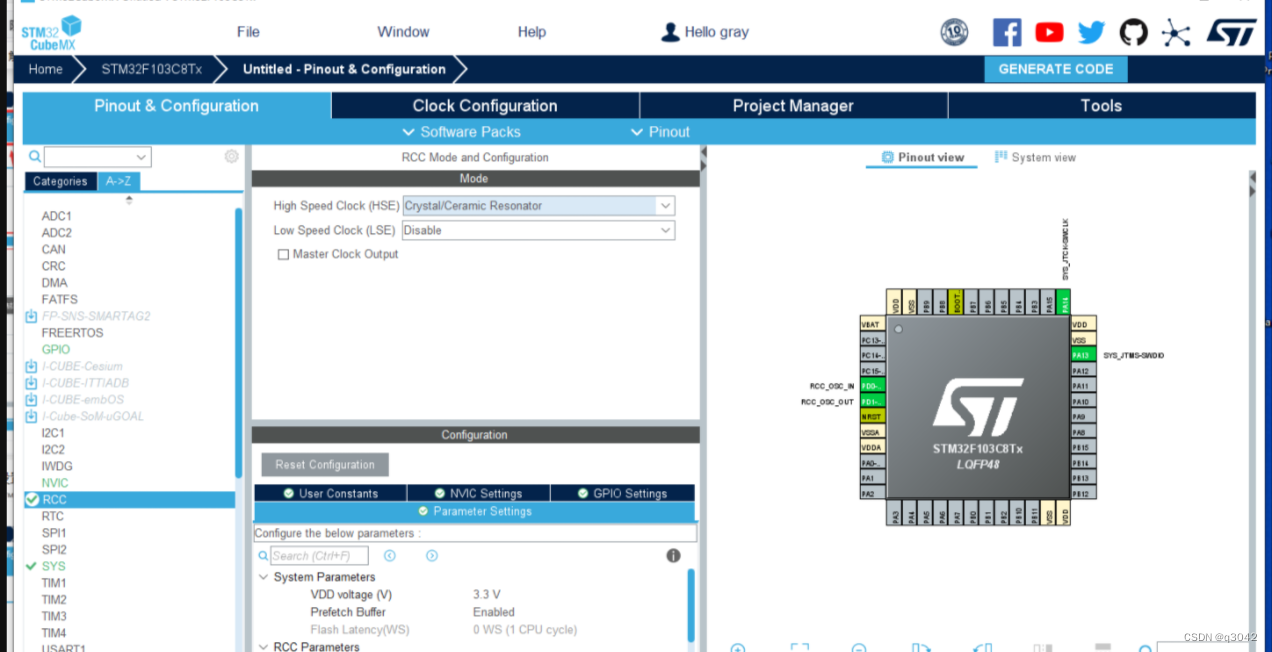Image resolution: width=1272 pixels, height=652 pixels.
Task: Open the ST YouTube channel icon
Action: [1049, 32]
